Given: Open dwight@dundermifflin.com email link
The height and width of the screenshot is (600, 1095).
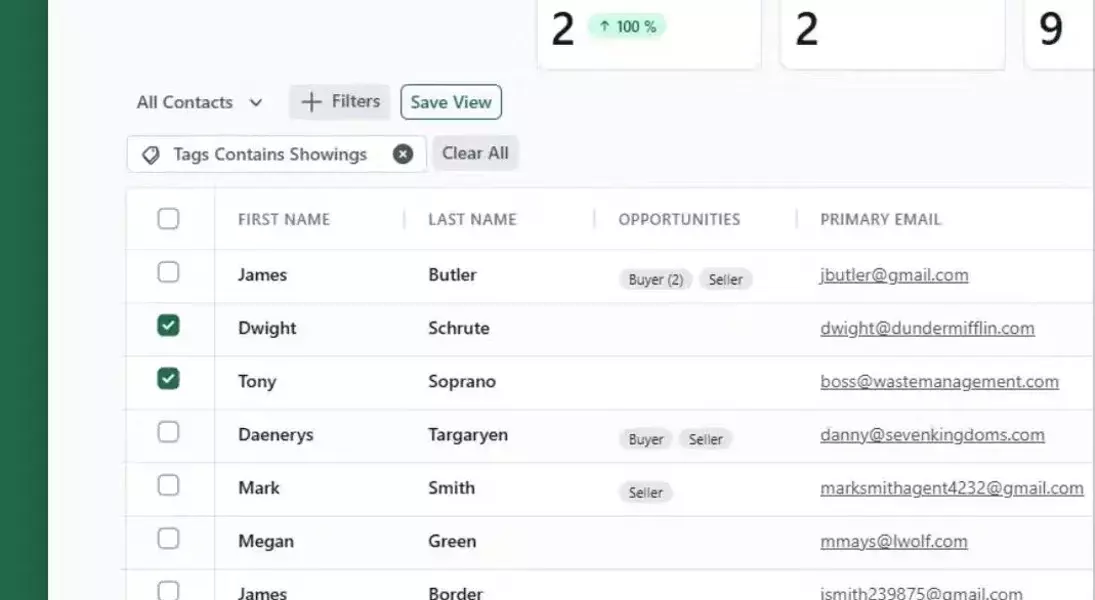Looking at the screenshot, I should [x=926, y=328].
